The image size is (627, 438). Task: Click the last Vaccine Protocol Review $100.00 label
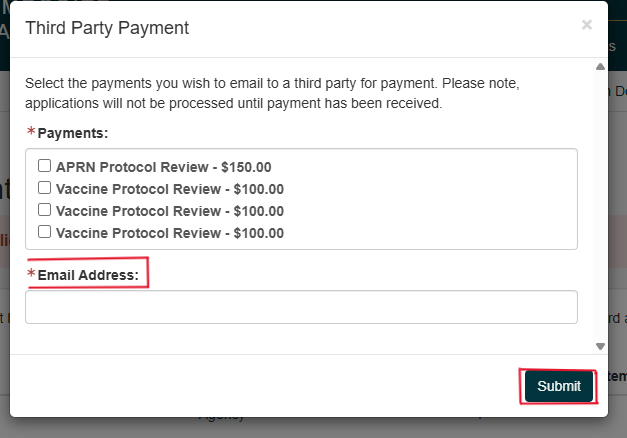(170, 233)
